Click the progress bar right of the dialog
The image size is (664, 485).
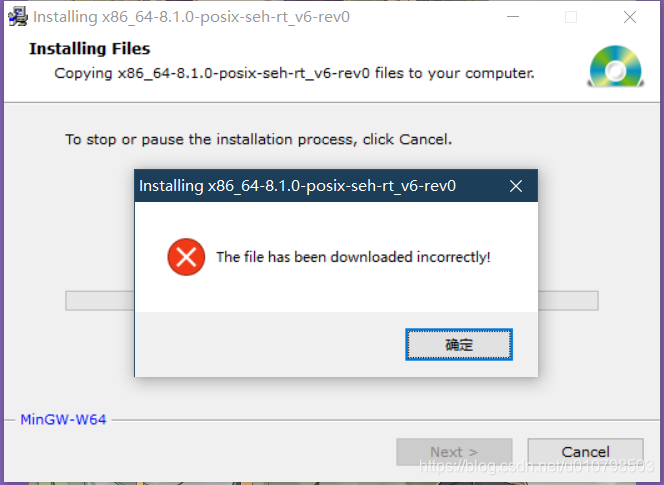tap(568, 301)
